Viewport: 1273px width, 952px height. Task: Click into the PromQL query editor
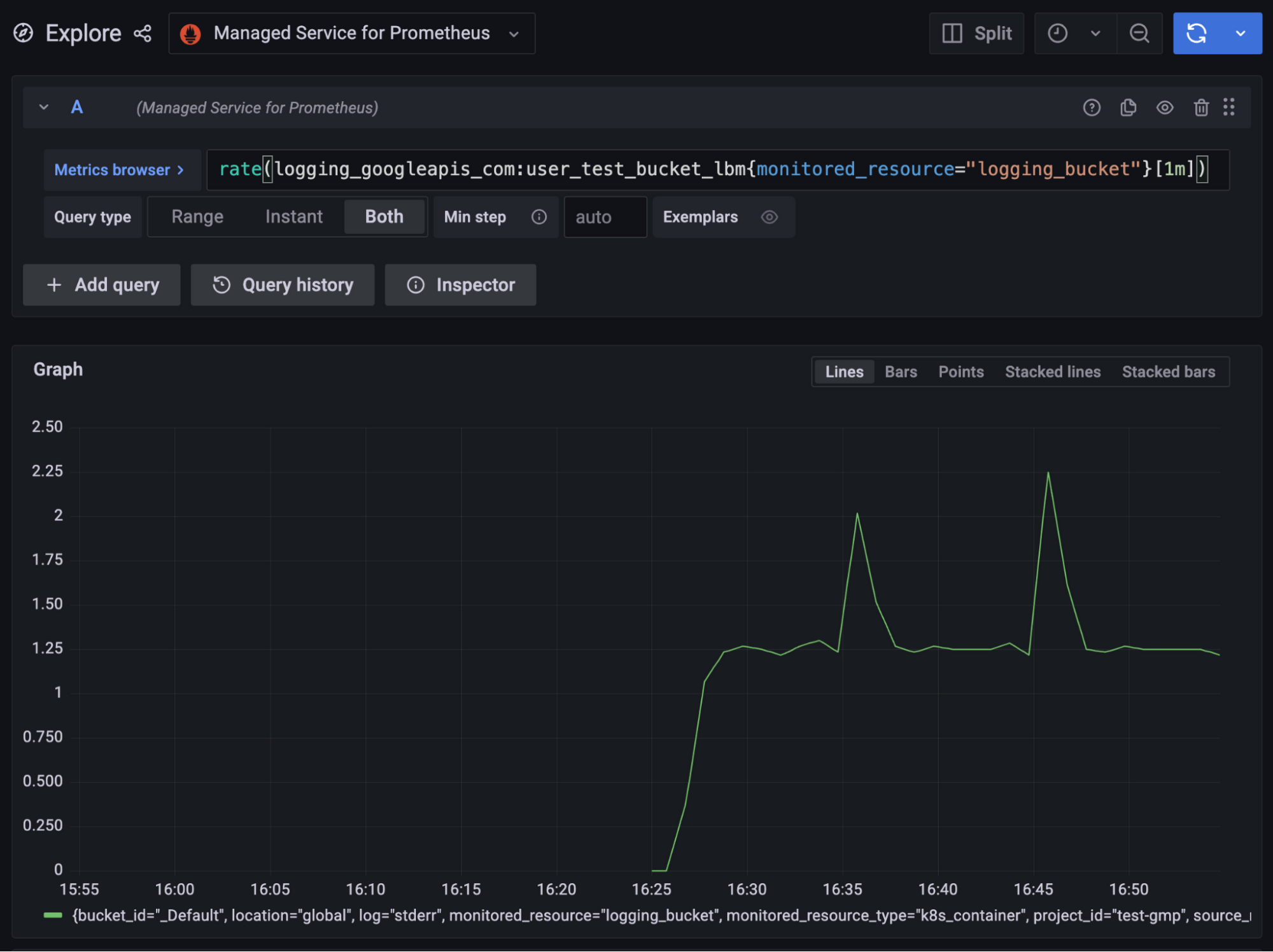pos(718,170)
